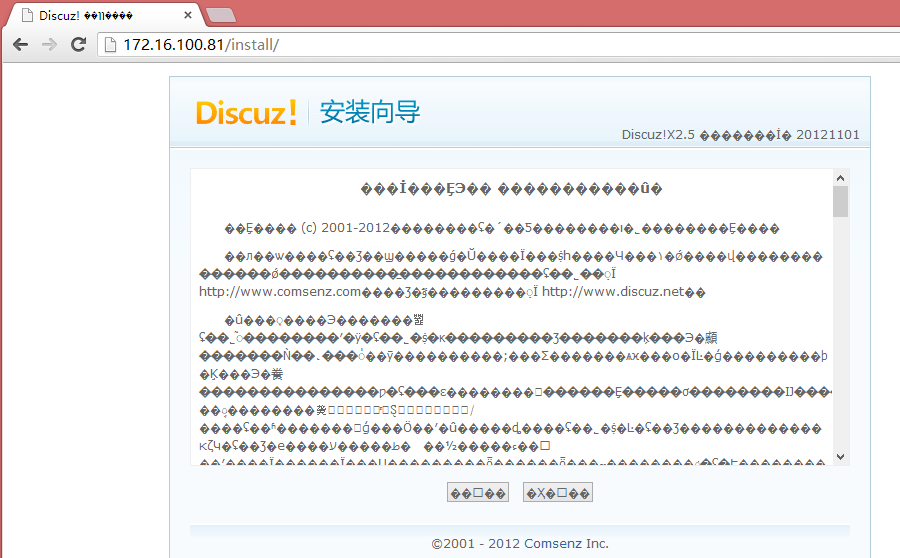This screenshot has width=900, height=558.
Task: Open a new browser tab
Action: (x=221, y=16)
